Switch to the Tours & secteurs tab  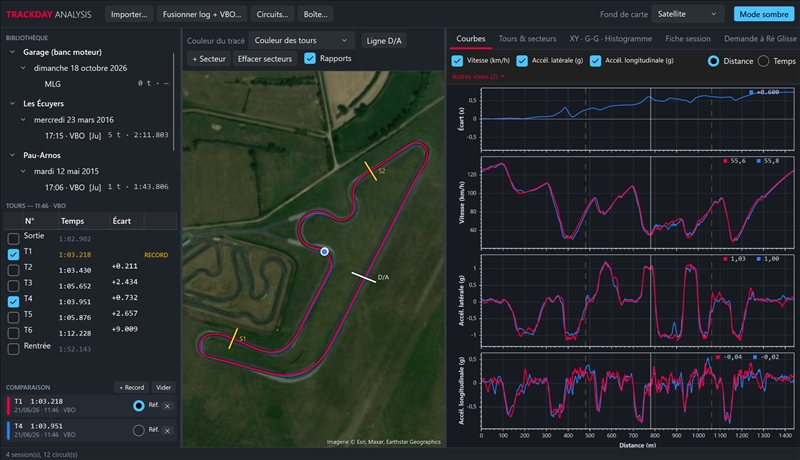tap(527, 39)
